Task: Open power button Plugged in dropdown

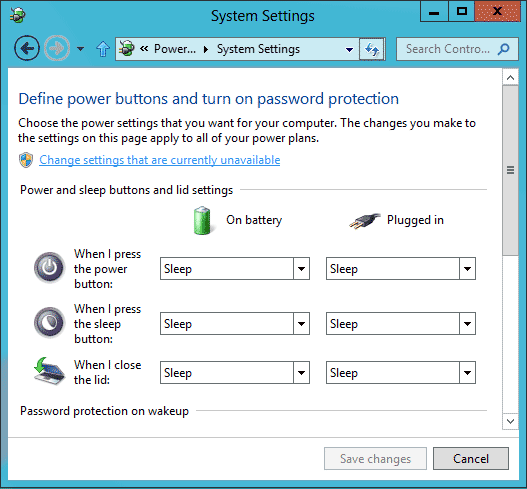Action: pyautogui.click(x=401, y=269)
